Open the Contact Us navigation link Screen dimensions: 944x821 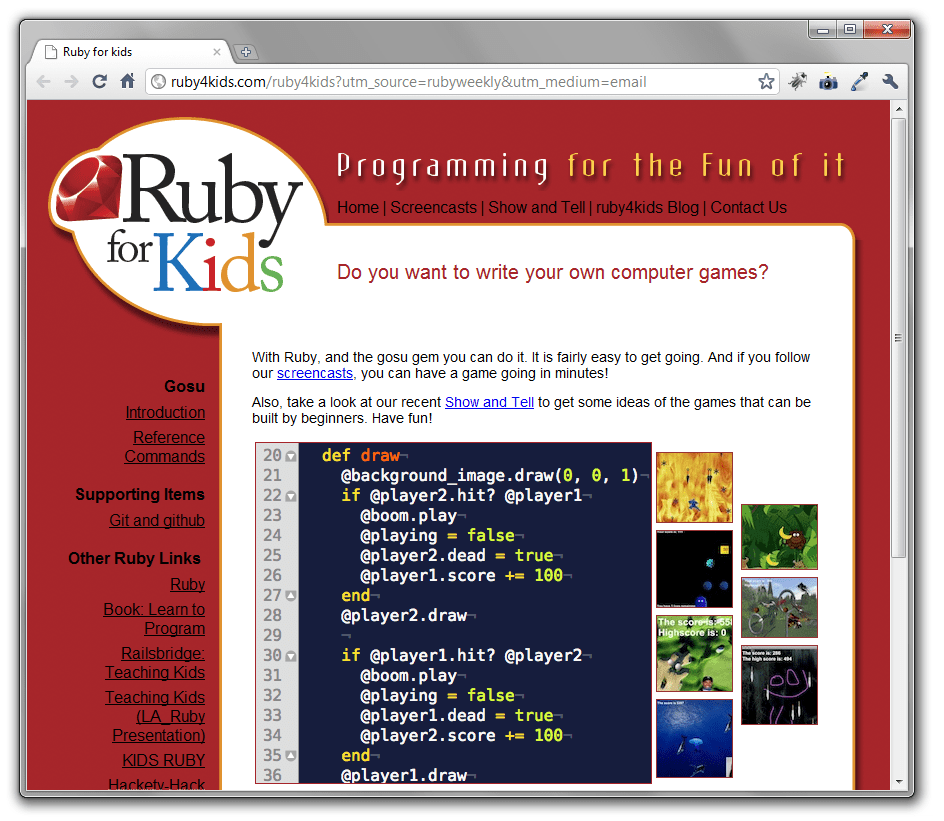coord(748,208)
